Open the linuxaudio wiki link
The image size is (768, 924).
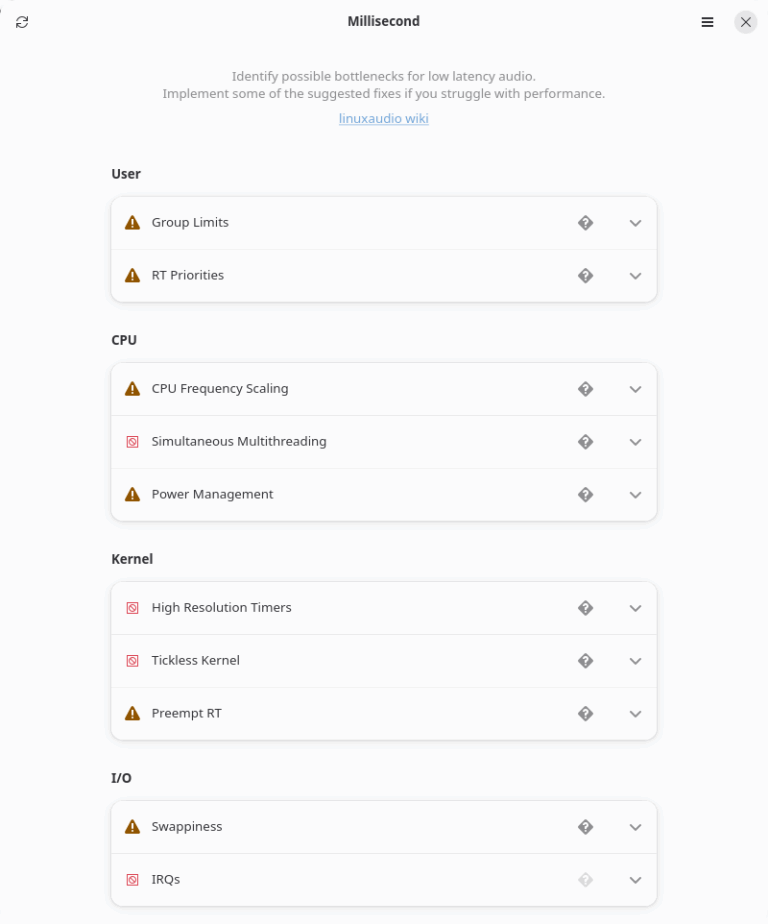tap(384, 118)
